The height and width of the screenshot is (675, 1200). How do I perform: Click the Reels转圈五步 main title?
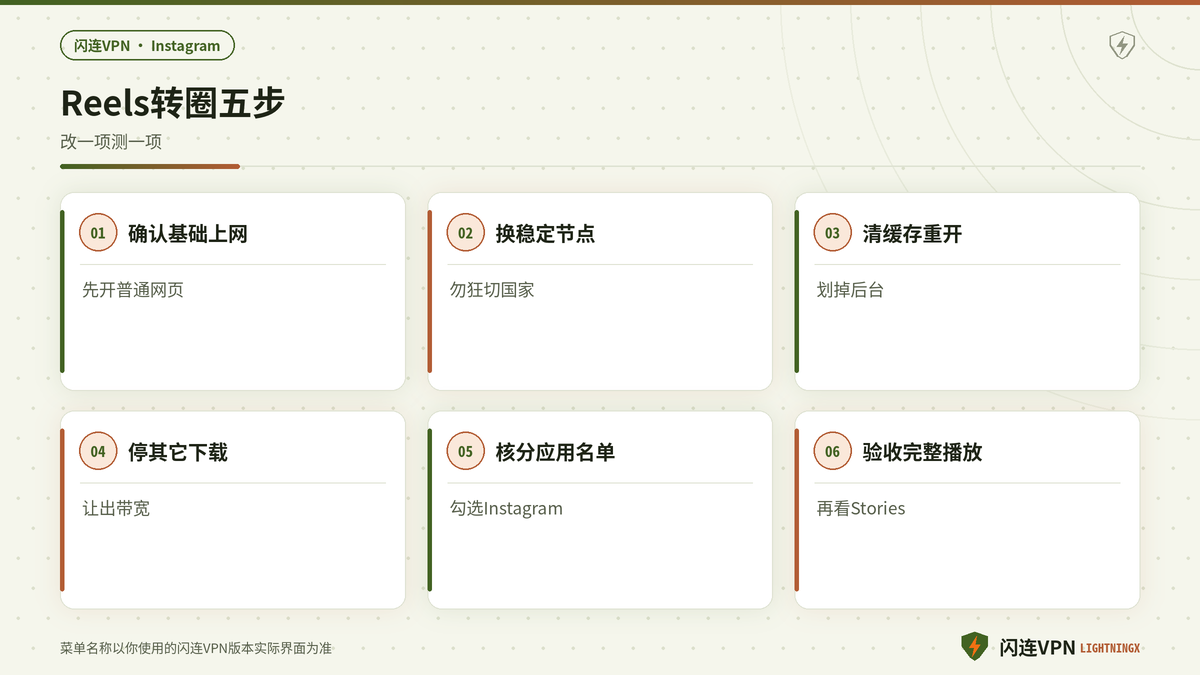click(172, 103)
